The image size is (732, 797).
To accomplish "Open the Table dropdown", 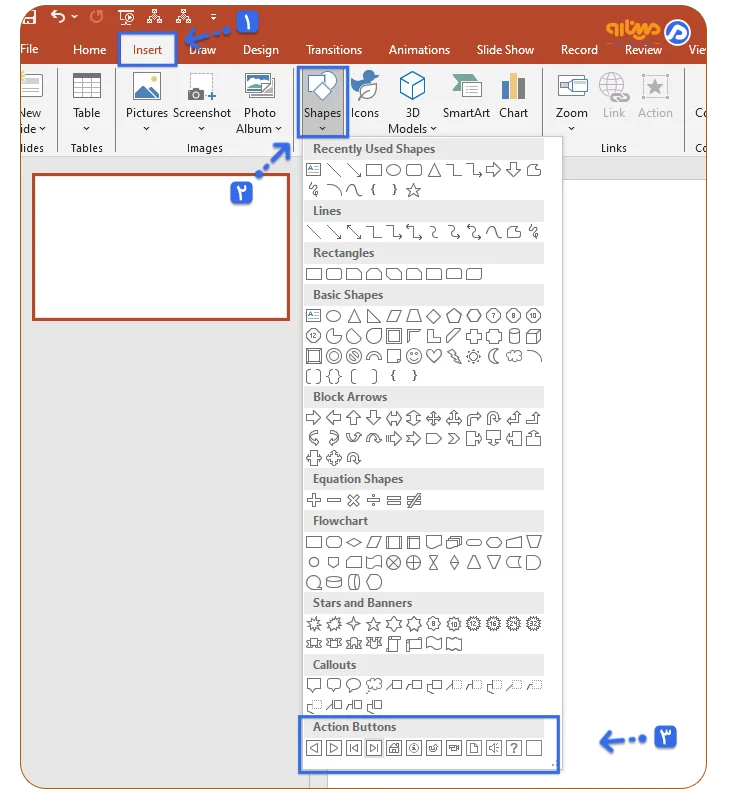I will (86, 103).
